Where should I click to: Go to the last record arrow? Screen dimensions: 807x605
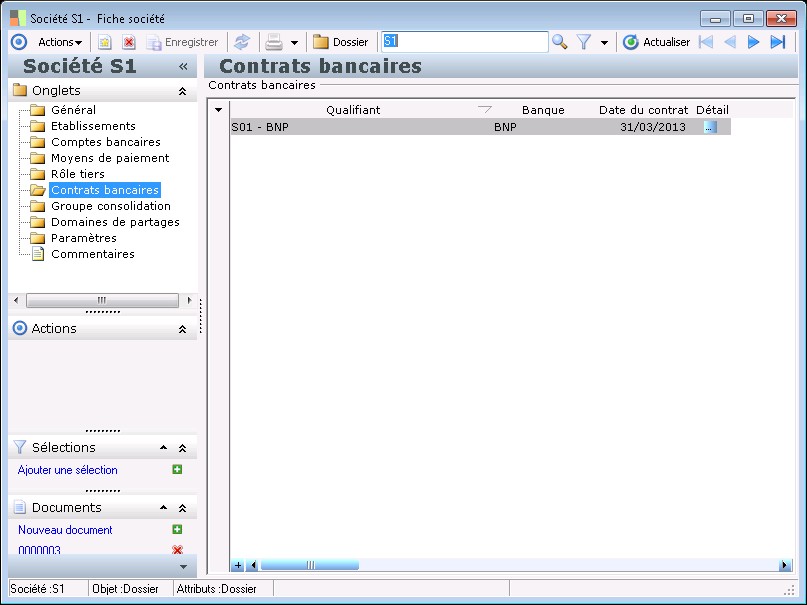click(778, 42)
